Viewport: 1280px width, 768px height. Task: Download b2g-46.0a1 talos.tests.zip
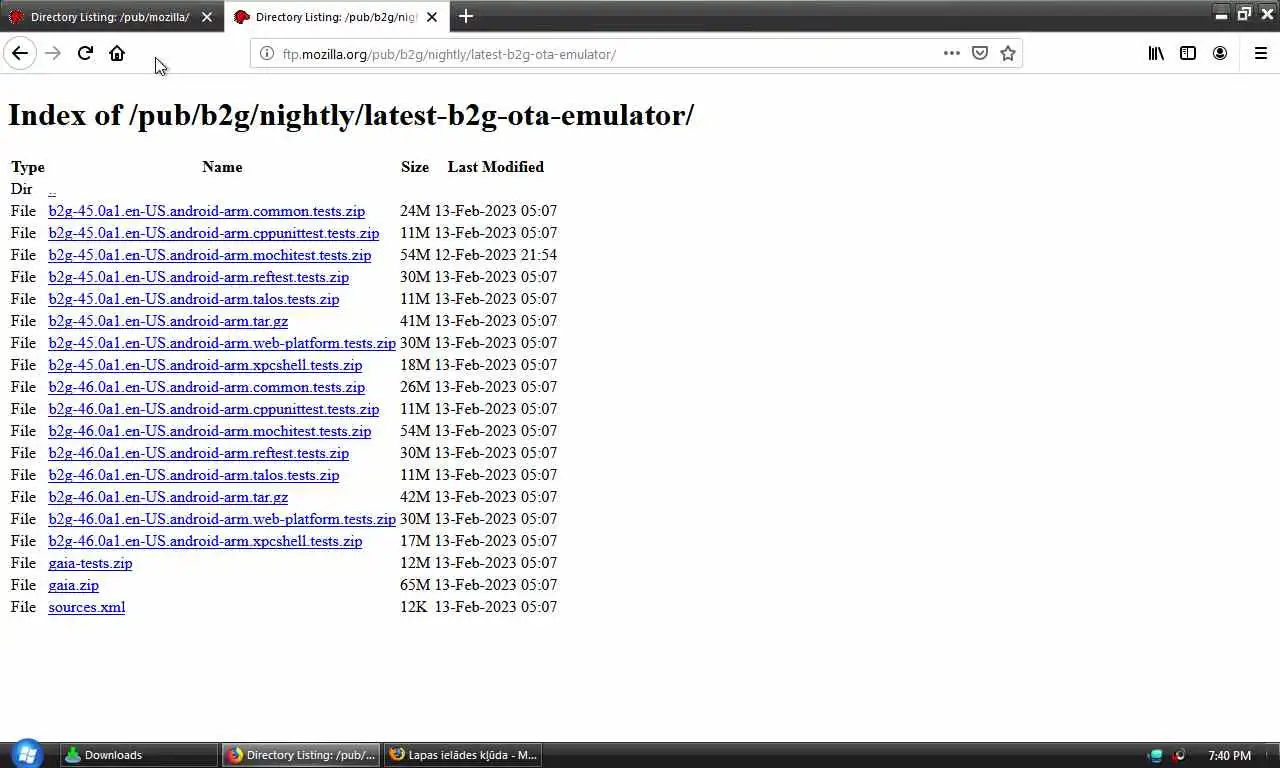pyautogui.click(x=193, y=475)
